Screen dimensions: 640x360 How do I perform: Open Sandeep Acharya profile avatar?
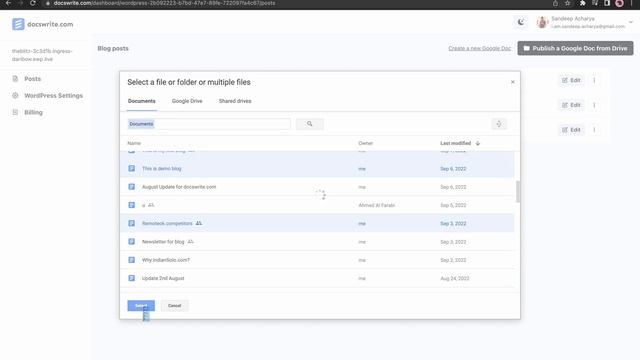pos(542,22)
